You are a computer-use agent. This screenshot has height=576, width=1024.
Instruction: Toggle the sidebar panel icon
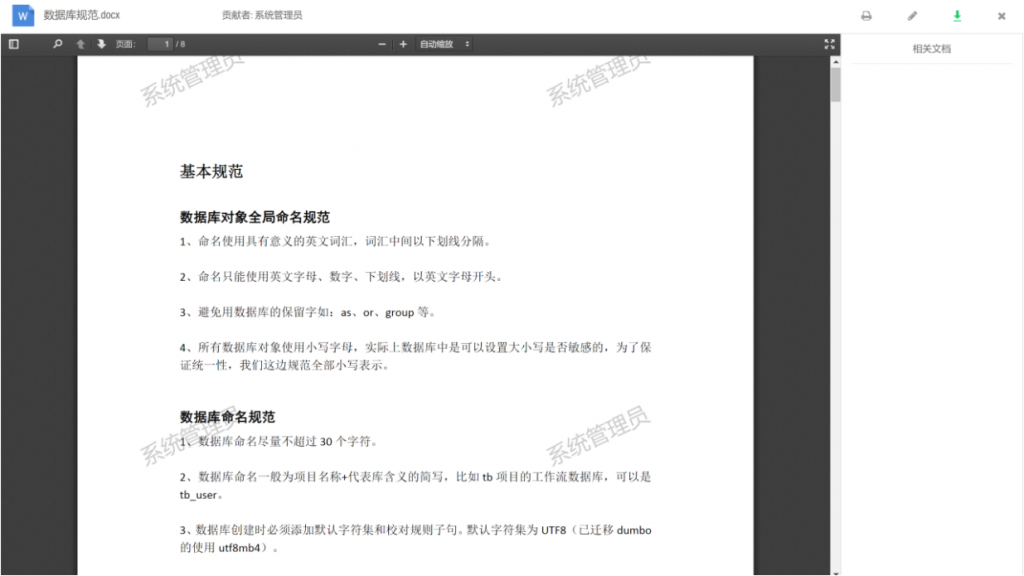click(x=13, y=44)
